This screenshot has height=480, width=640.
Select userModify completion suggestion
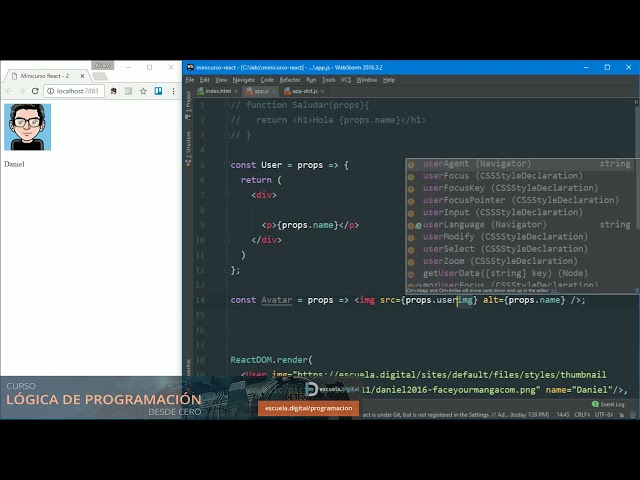(x=520, y=237)
